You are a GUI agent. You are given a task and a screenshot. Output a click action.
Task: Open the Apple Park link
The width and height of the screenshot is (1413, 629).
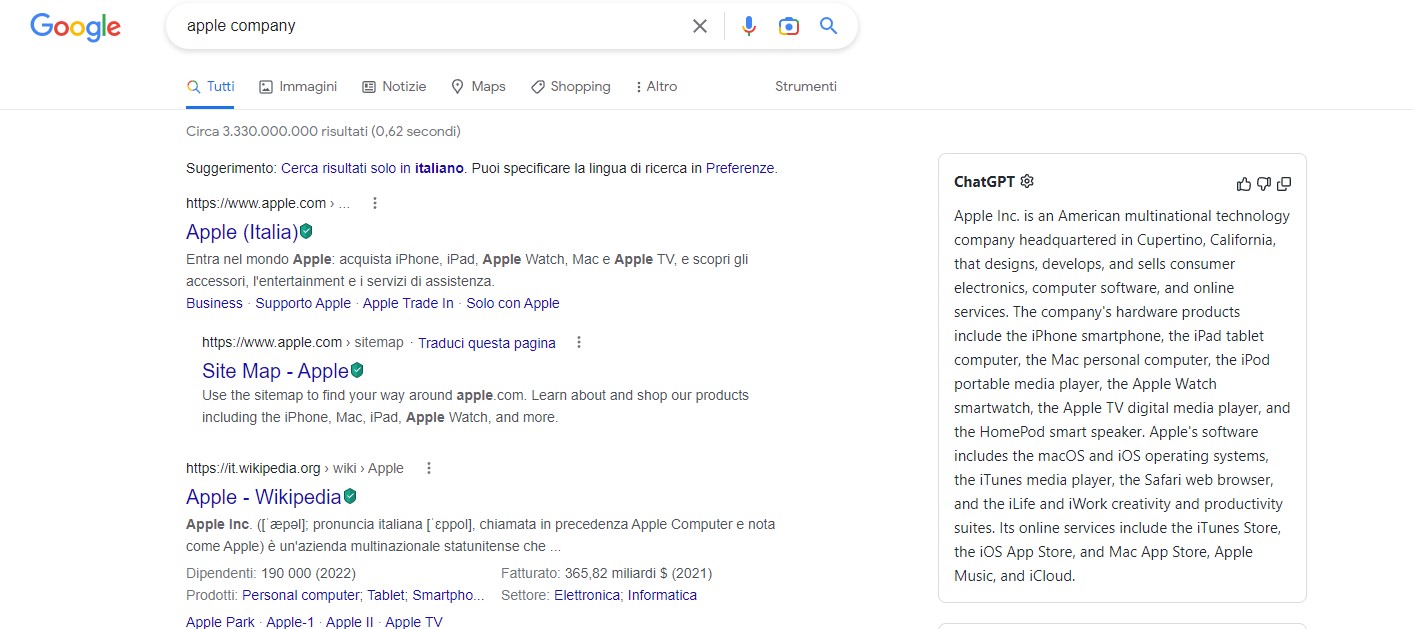pos(220,622)
